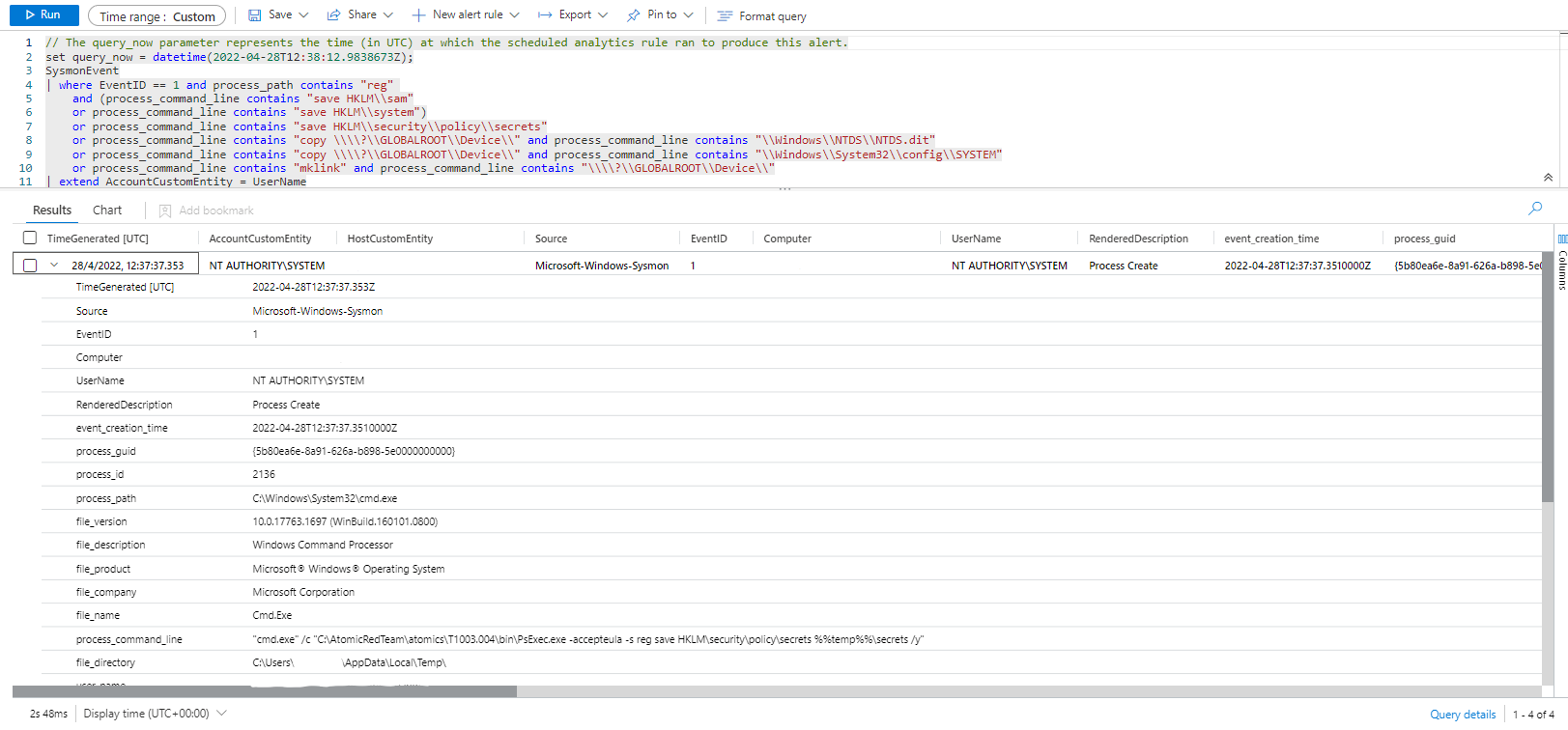Switch to the Chart tab

point(107,211)
